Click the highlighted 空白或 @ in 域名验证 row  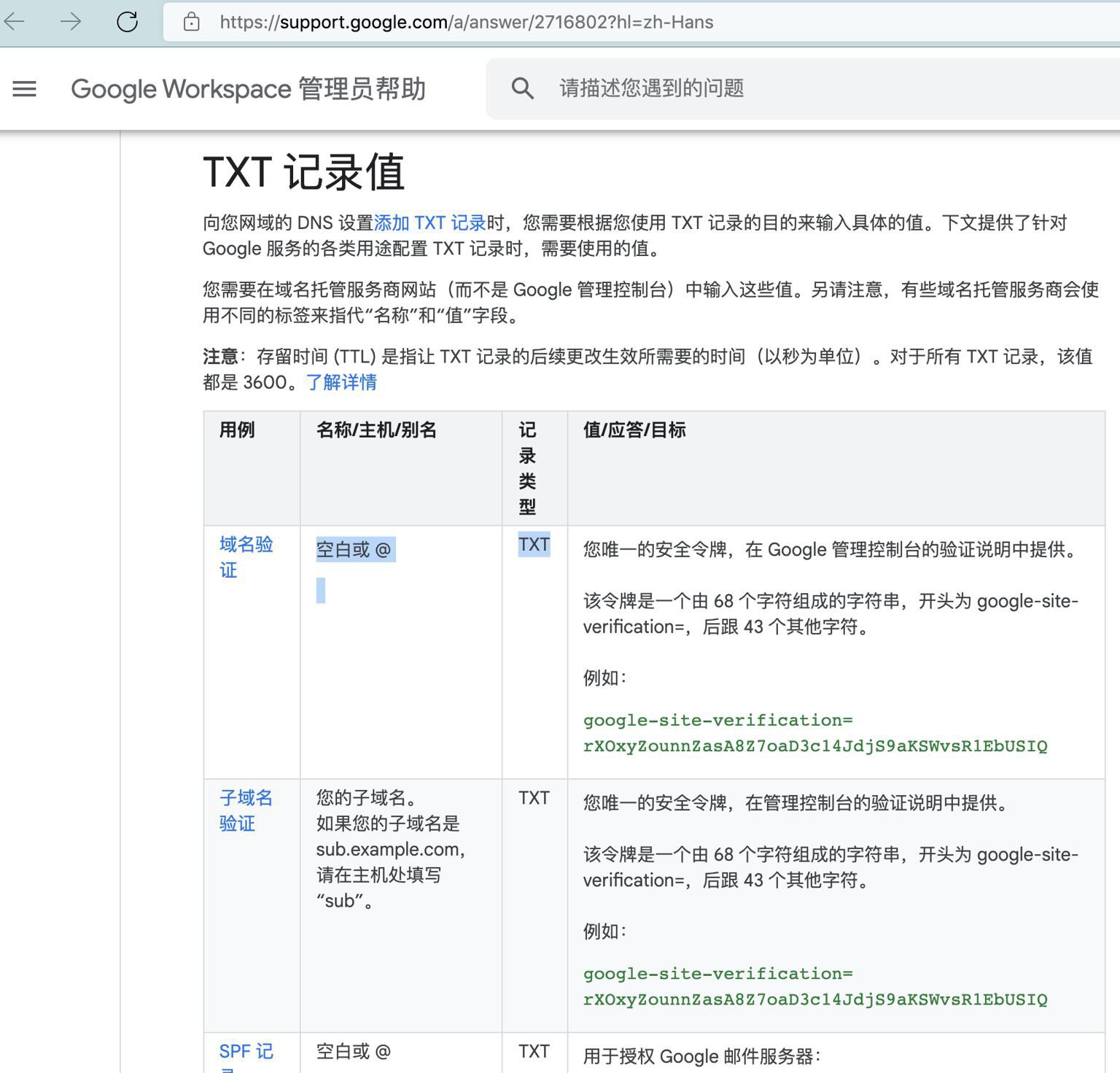tap(355, 549)
